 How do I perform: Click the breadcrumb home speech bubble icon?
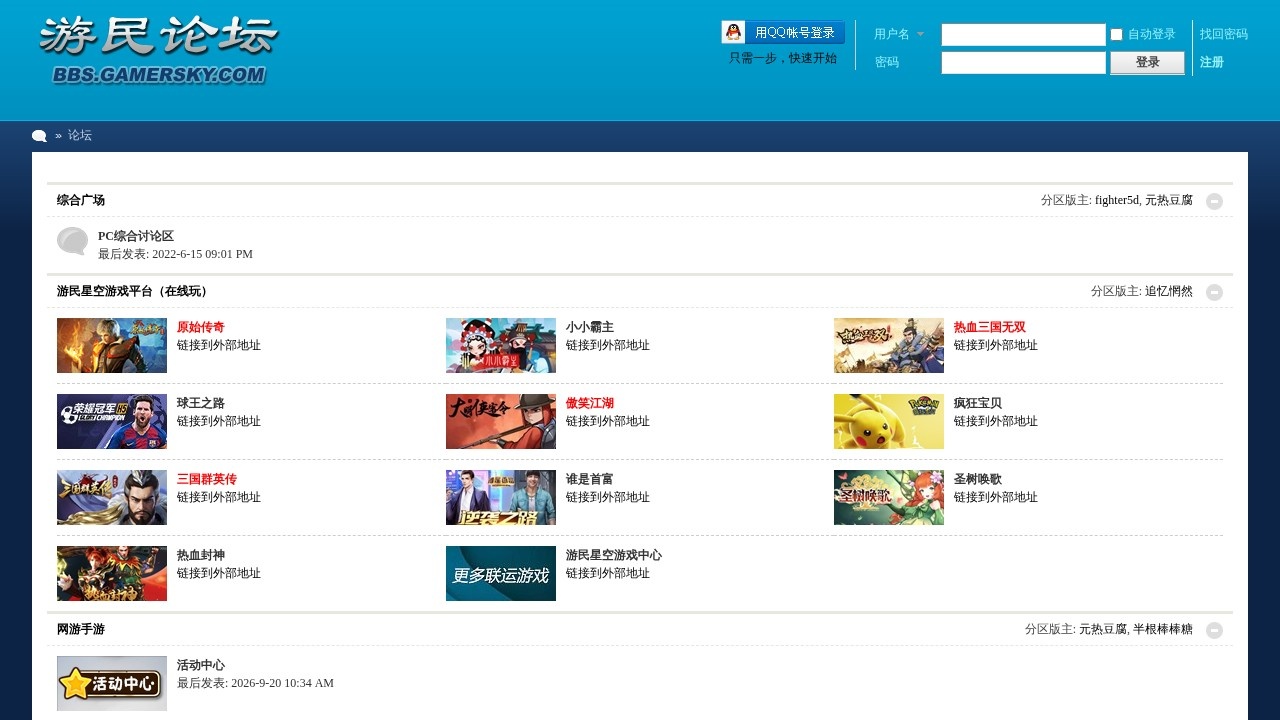click(x=39, y=136)
